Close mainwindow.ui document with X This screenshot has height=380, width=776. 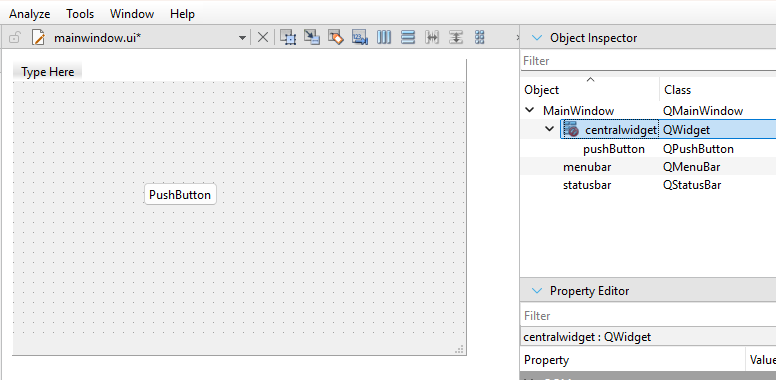click(x=263, y=37)
